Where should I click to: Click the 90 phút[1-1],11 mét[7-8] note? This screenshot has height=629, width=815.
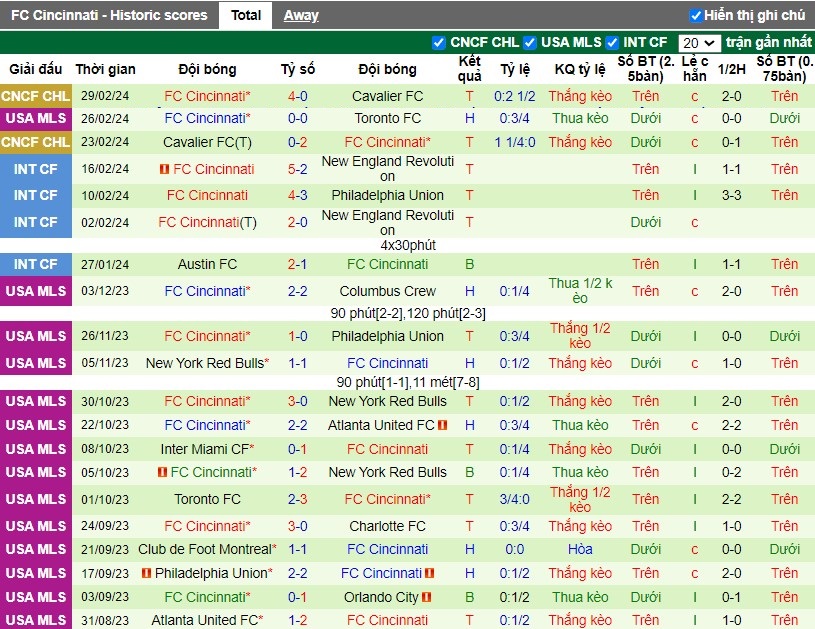[408, 382]
